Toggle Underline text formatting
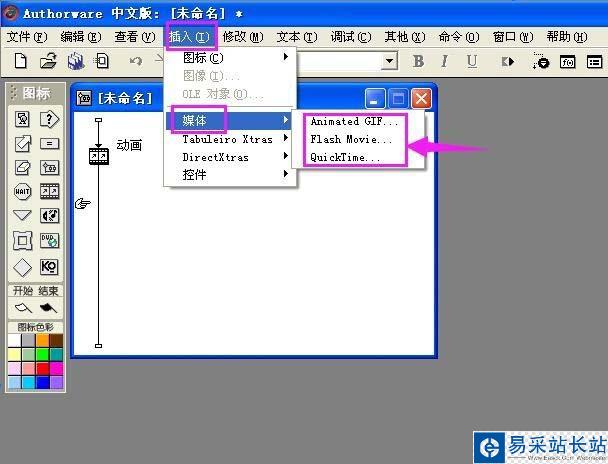This screenshot has height=464, width=608. [x=472, y=61]
